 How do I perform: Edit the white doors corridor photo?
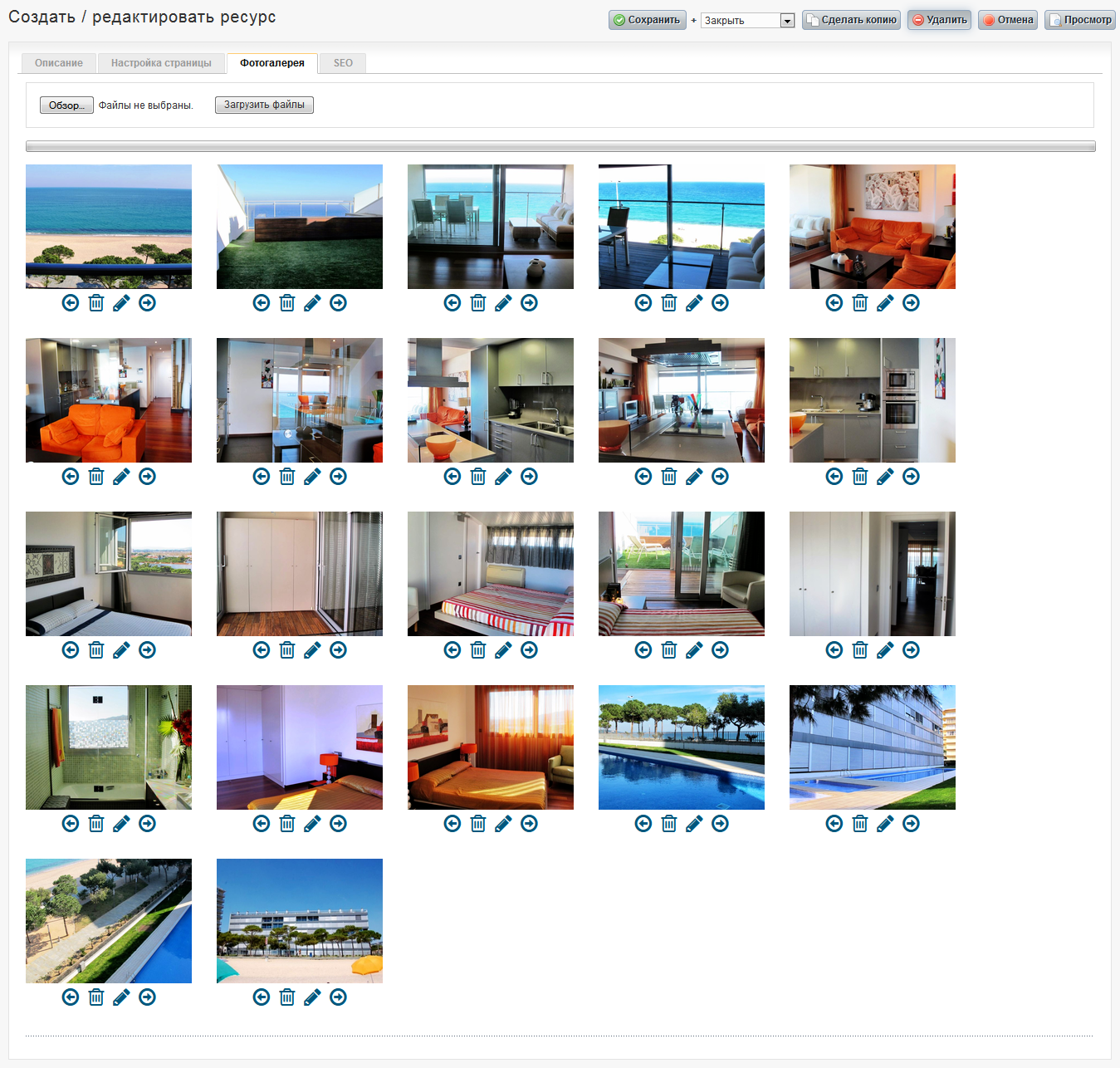(885, 650)
